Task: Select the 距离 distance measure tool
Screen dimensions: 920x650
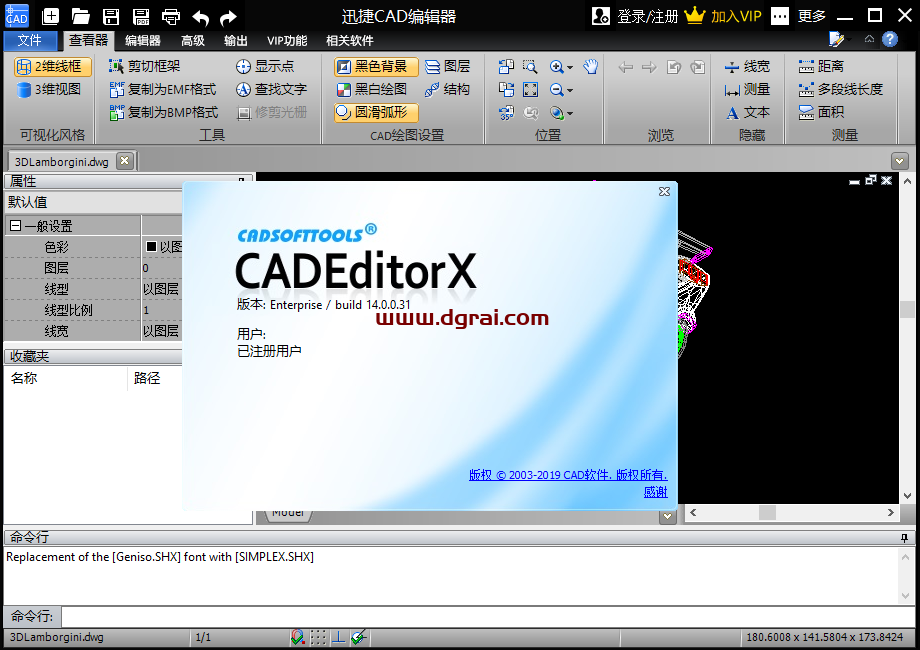Action: (821, 66)
